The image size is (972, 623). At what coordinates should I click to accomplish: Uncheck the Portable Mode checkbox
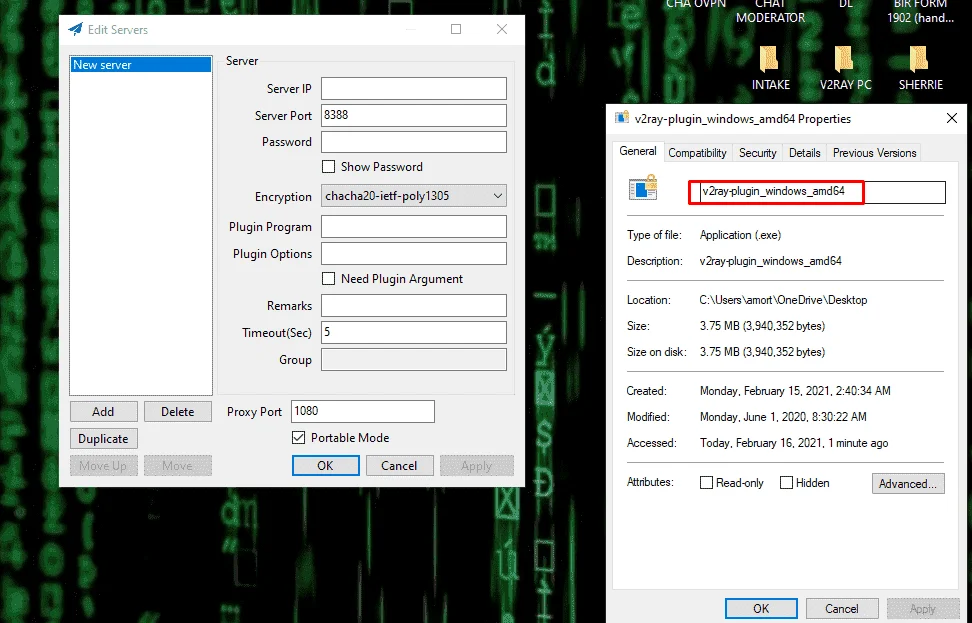tap(298, 438)
